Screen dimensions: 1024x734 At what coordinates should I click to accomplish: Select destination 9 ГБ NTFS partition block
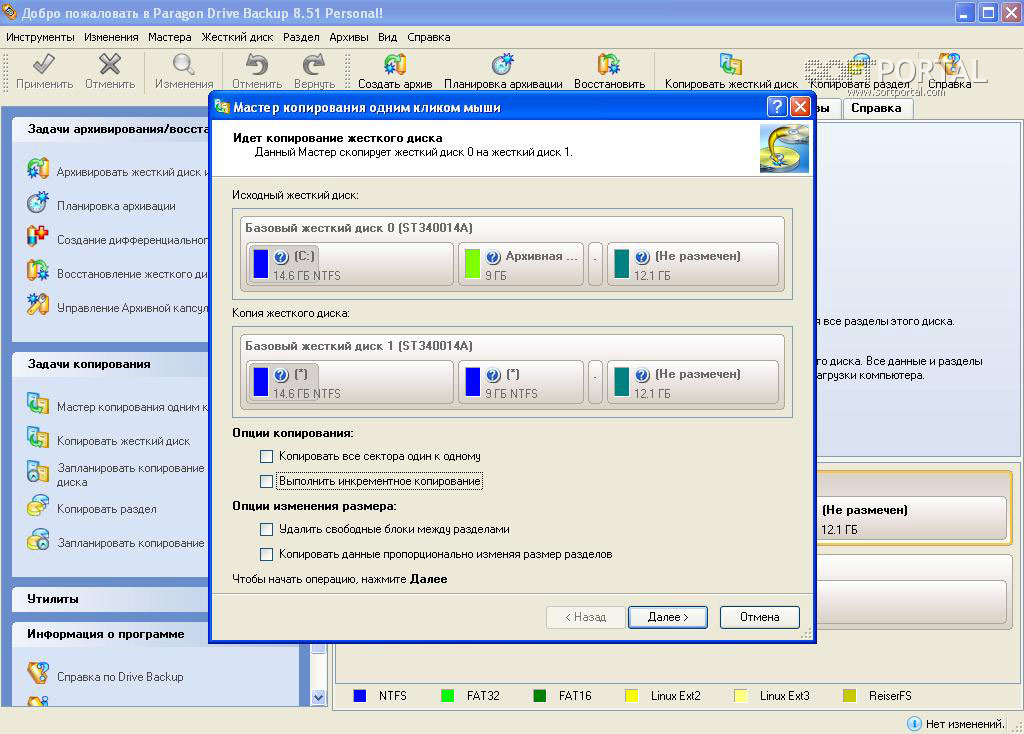(521, 382)
